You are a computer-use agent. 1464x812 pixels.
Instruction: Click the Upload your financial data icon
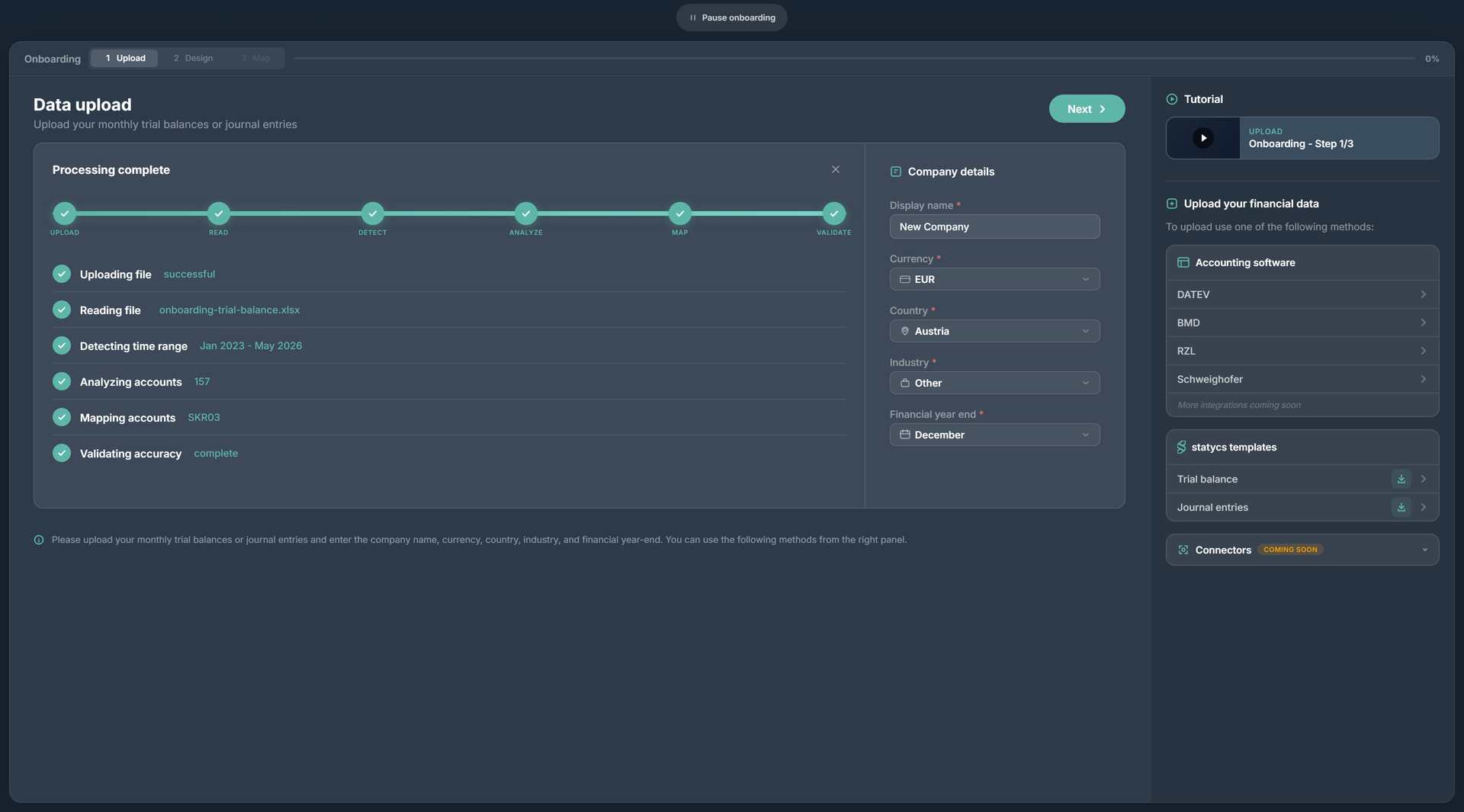point(1172,204)
